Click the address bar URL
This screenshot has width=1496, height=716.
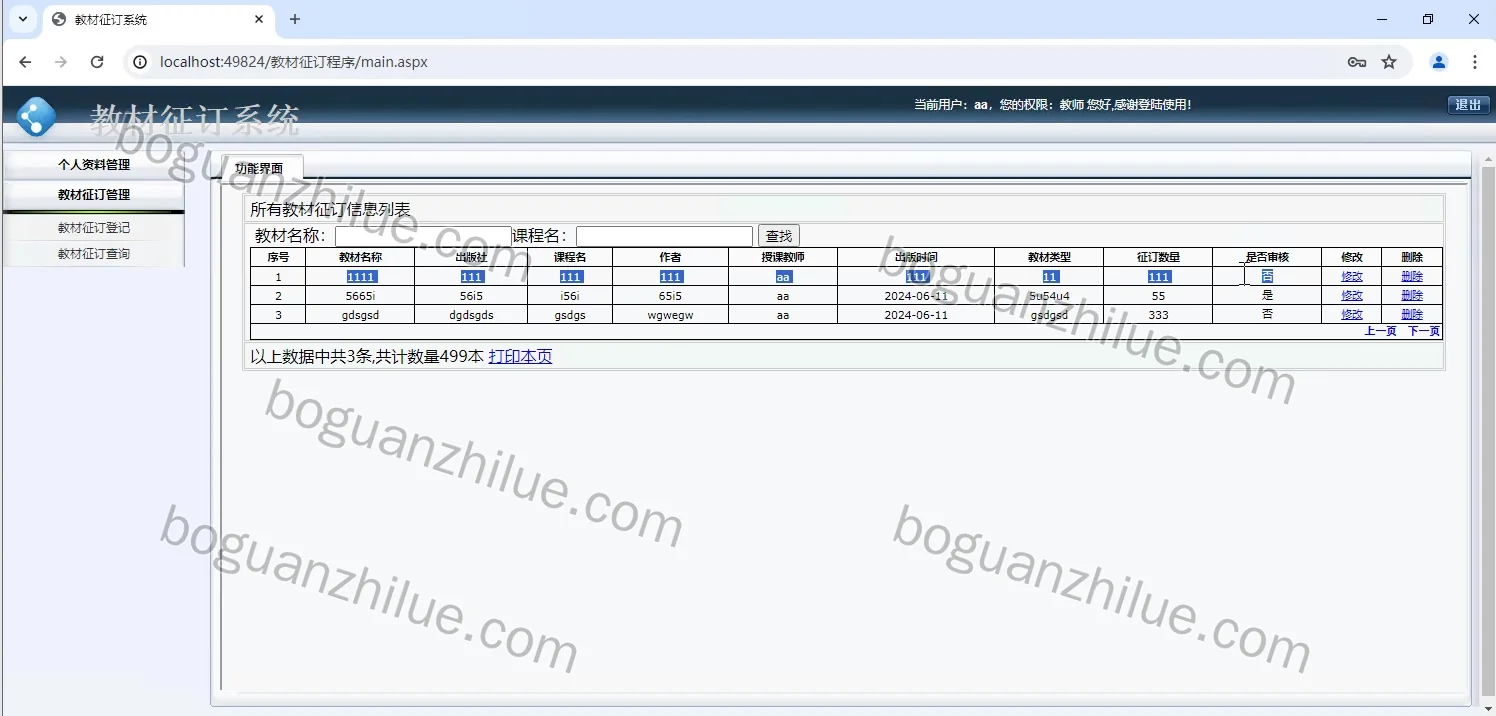(294, 62)
